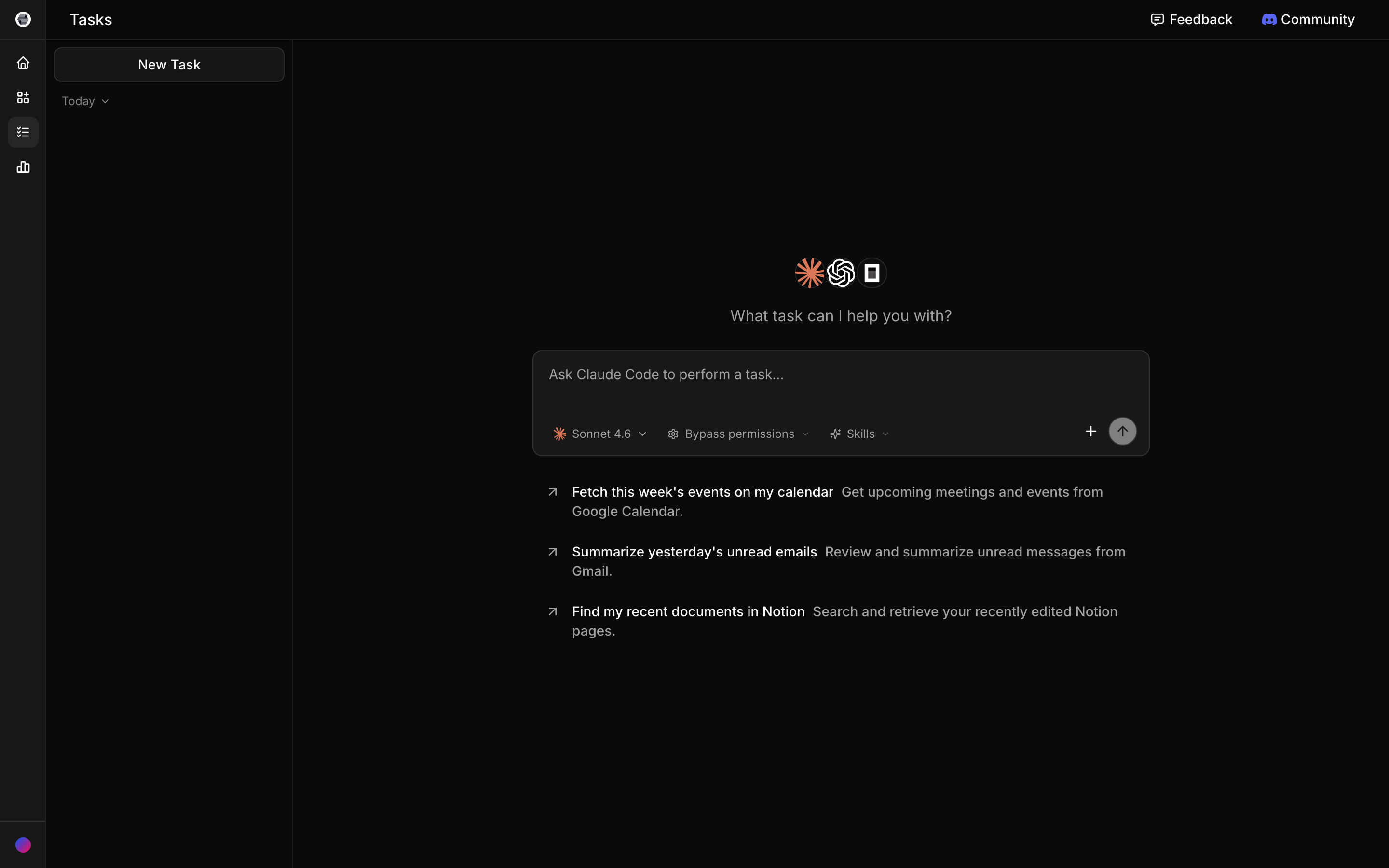Screen dimensions: 1389x868
Task: Open the Bypass permissions dropdown
Action: (x=739, y=434)
